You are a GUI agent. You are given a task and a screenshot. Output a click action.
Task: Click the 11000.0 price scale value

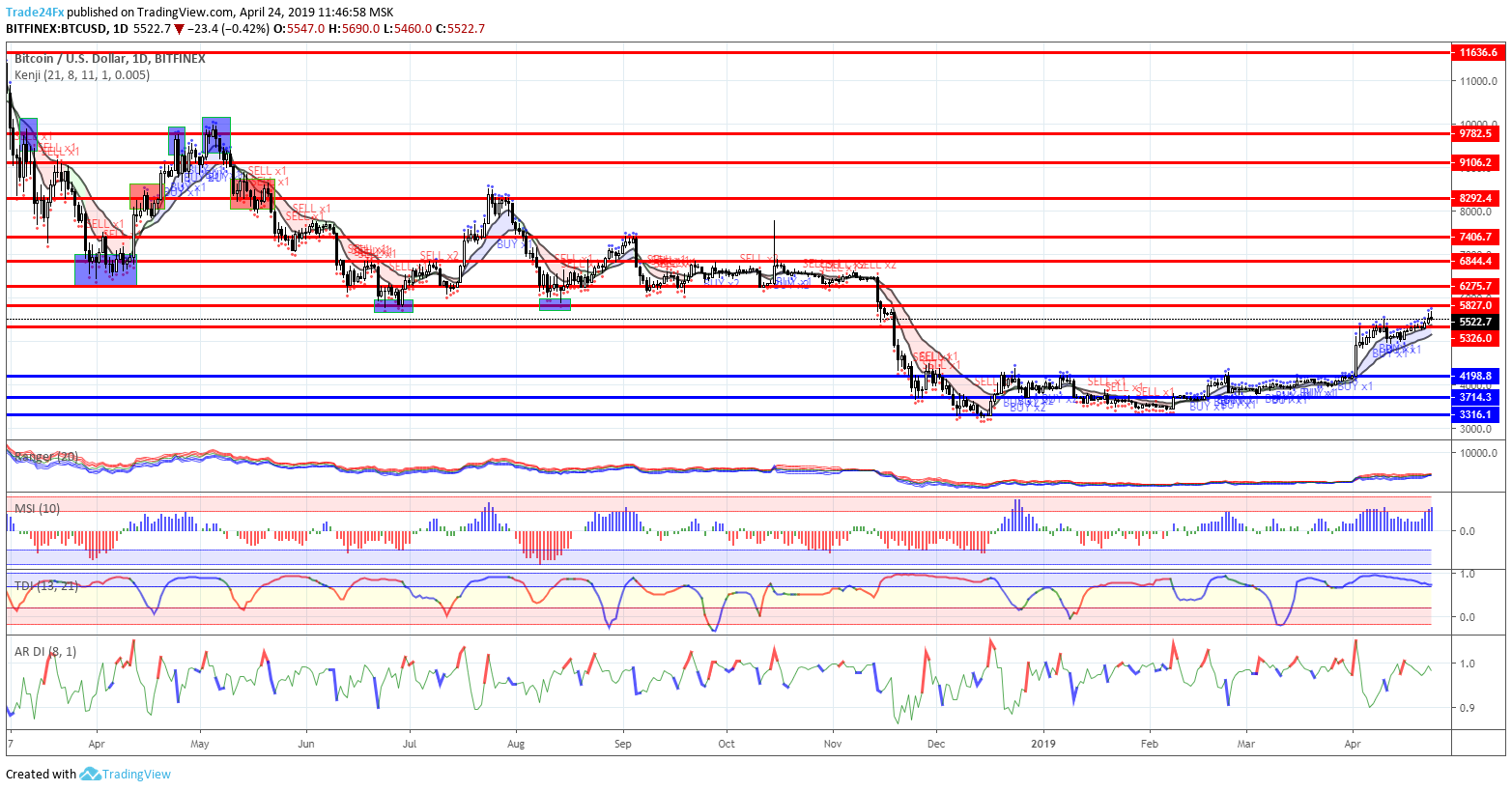(x=1478, y=81)
